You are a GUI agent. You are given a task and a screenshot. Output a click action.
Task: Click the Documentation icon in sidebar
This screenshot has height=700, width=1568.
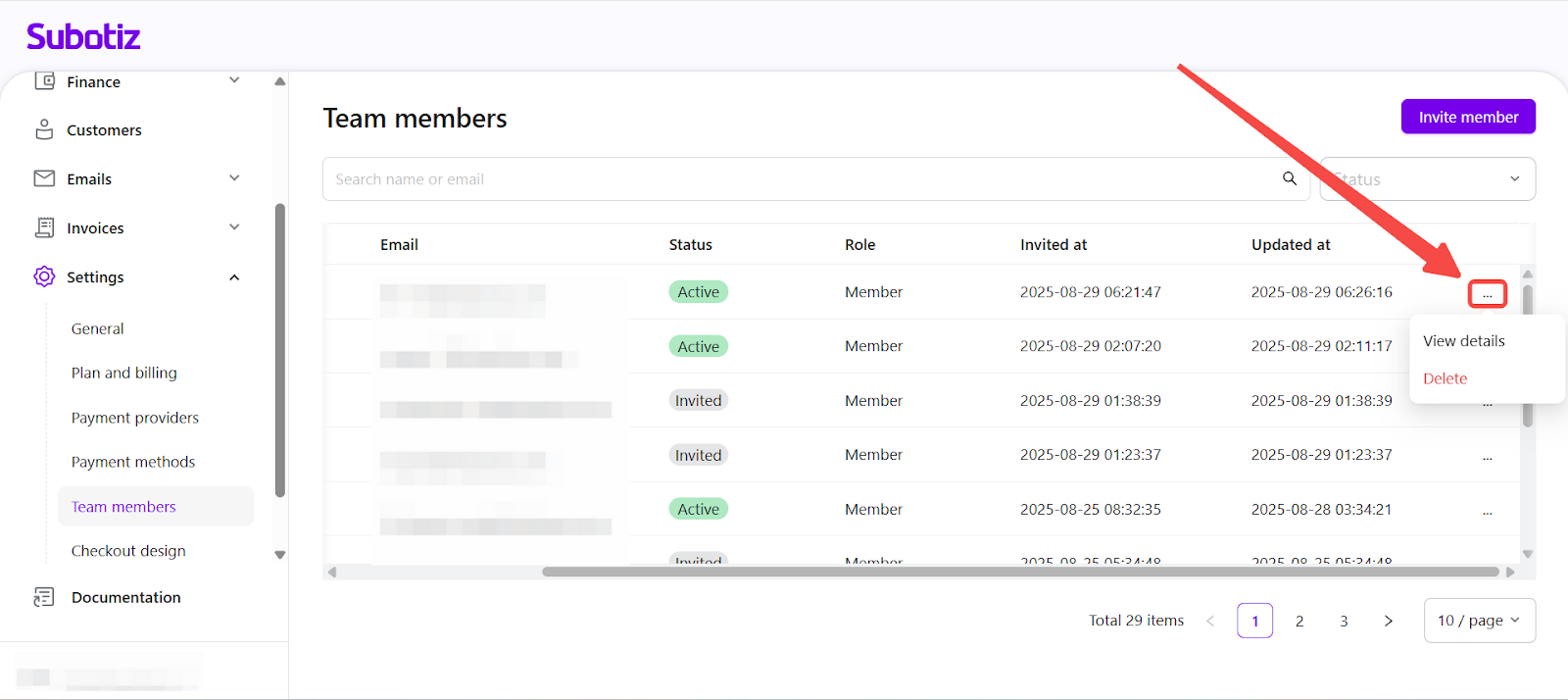(x=44, y=597)
